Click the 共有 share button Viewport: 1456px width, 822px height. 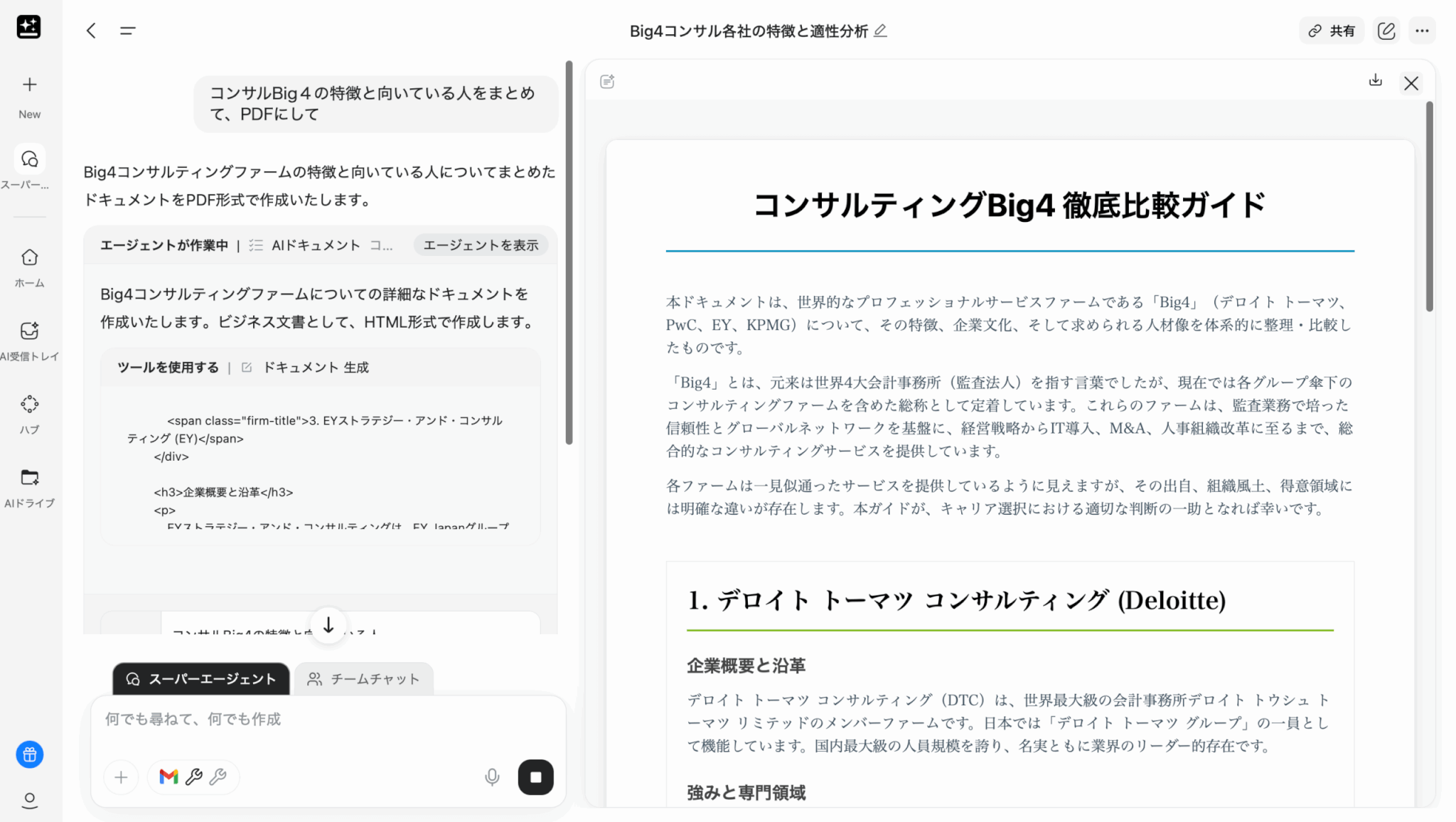coord(1332,31)
